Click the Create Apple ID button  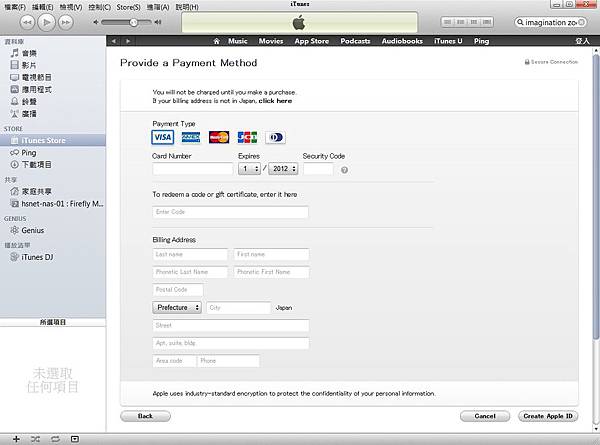coord(548,416)
